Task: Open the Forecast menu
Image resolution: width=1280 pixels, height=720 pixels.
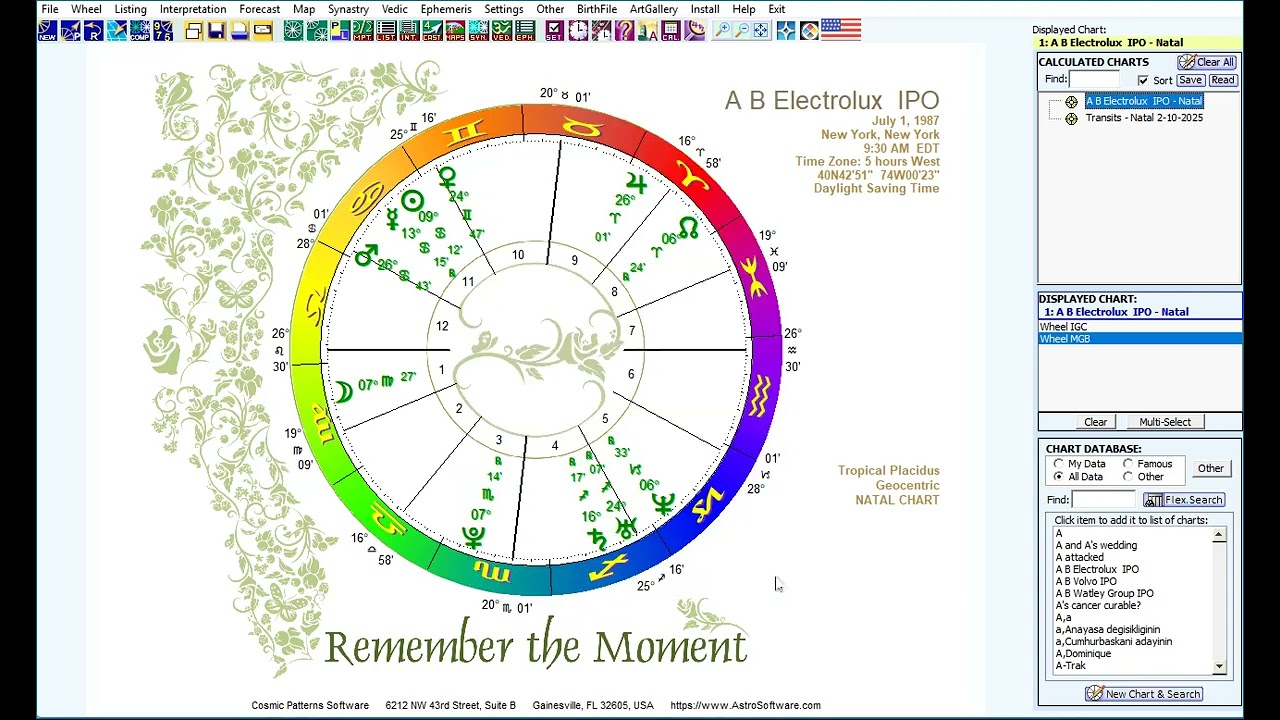Action: coord(259,9)
